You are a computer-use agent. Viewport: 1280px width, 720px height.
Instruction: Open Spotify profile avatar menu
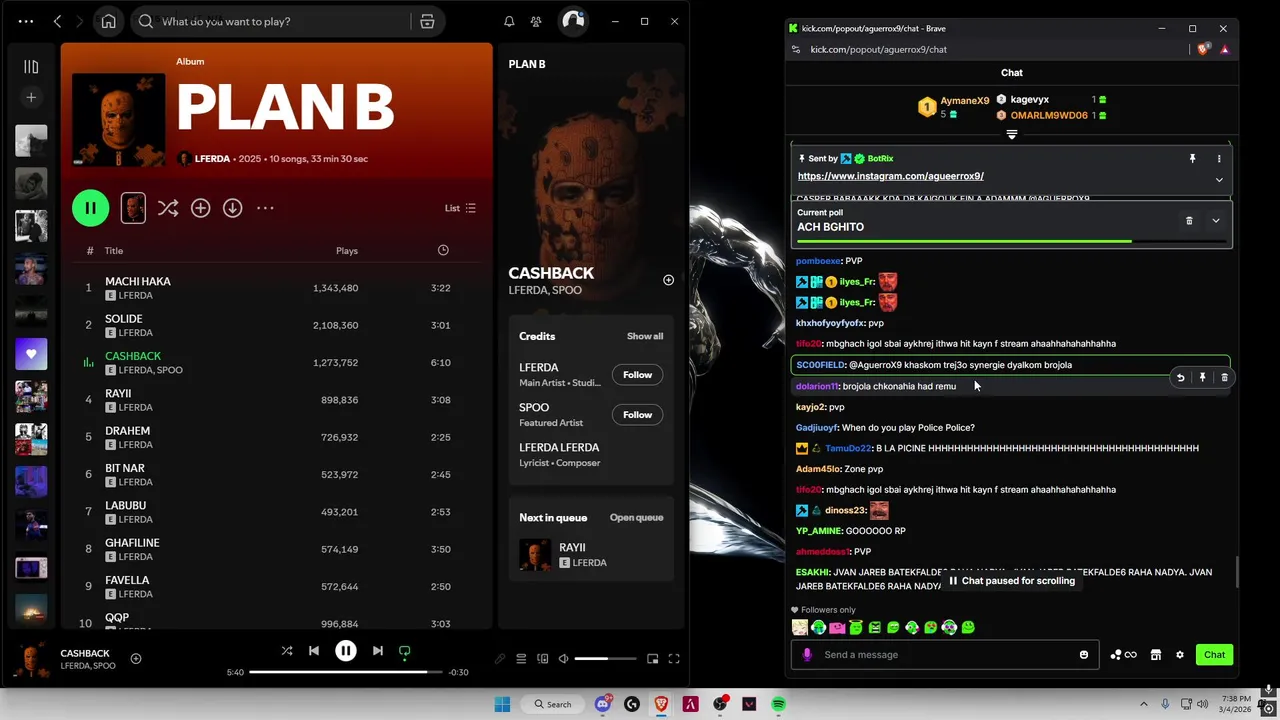coord(573,21)
